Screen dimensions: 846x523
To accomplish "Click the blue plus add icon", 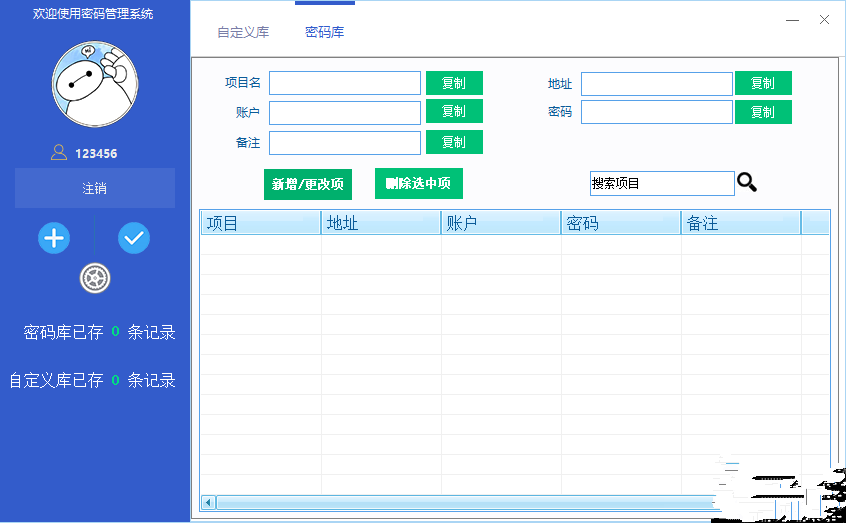I will pyautogui.click(x=54, y=238).
